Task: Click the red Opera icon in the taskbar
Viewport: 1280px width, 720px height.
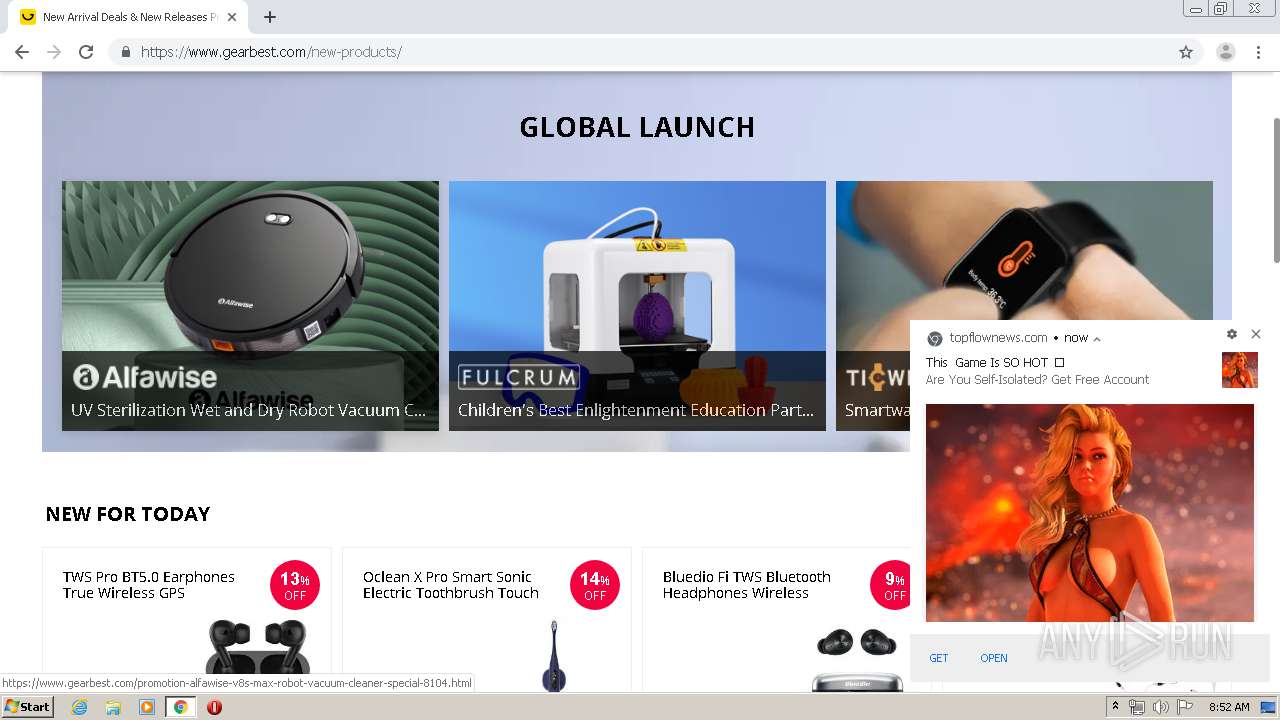Action: coord(214,707)
